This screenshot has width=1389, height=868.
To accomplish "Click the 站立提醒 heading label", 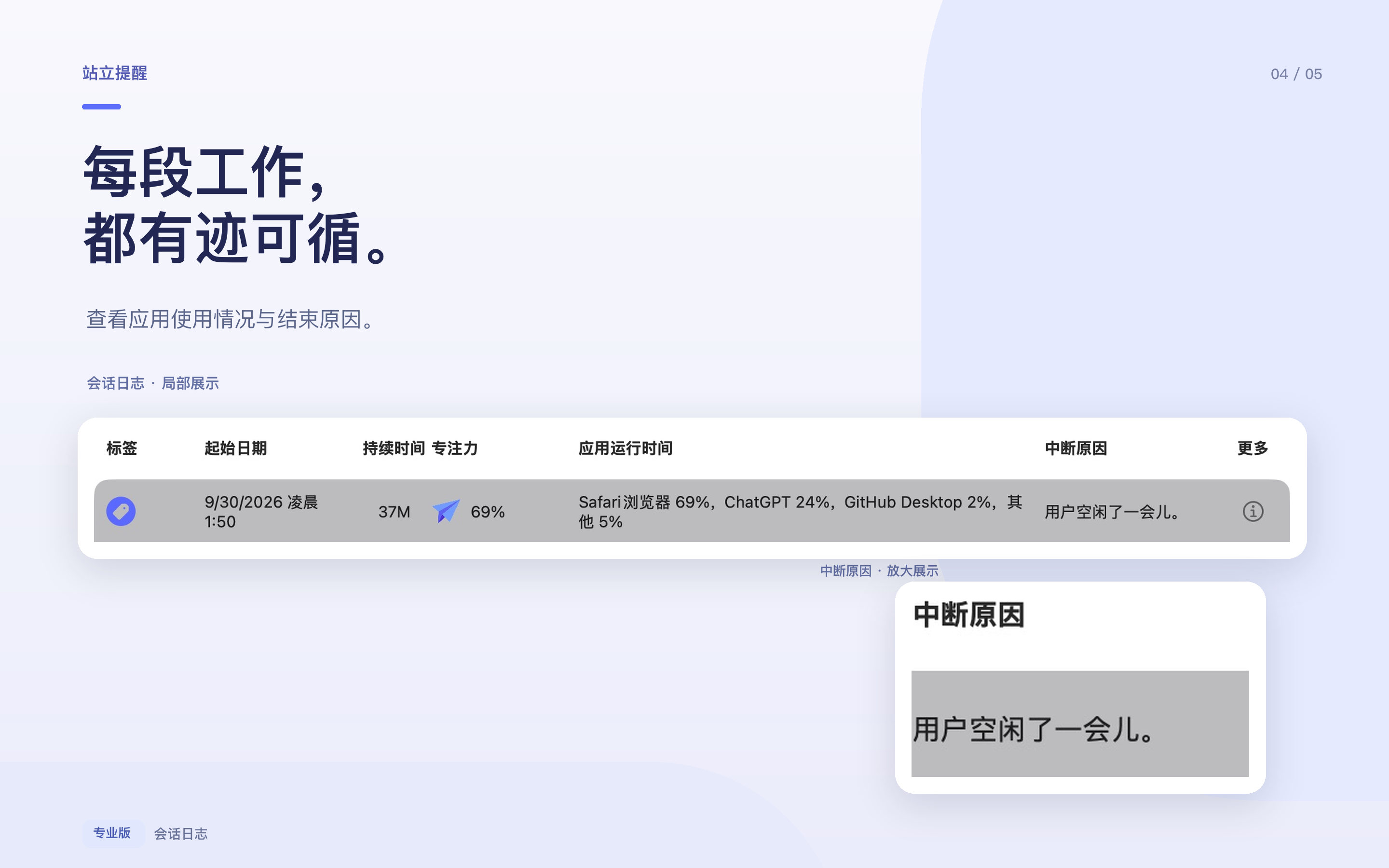I will point(114,73).
